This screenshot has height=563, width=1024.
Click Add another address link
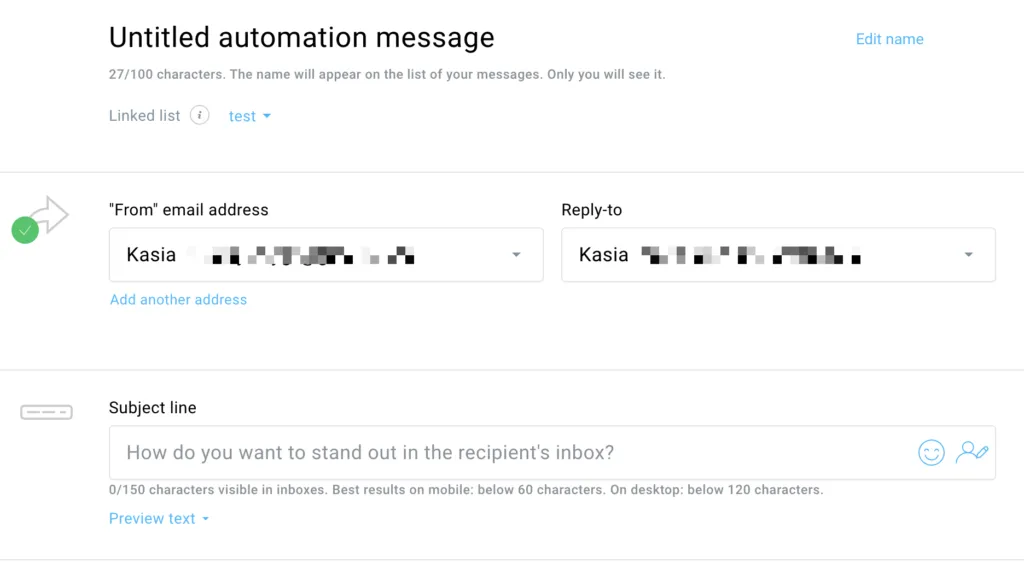coord(178,300)
